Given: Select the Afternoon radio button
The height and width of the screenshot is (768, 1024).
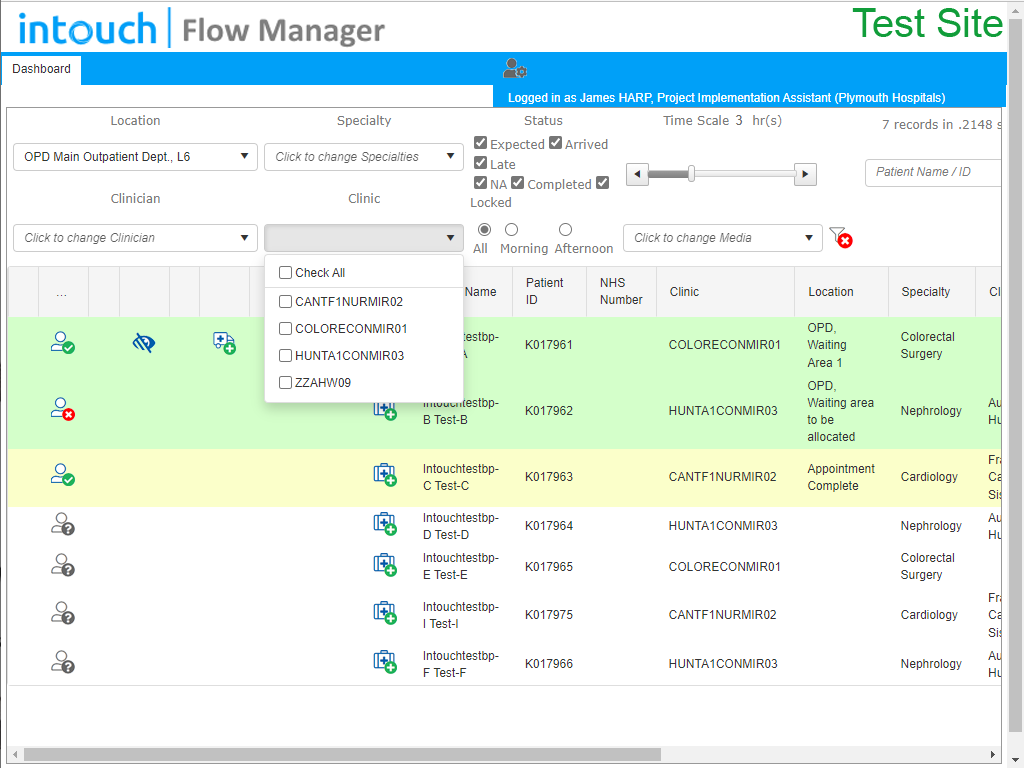Looking at the screenshot, I should coord(566,229).
